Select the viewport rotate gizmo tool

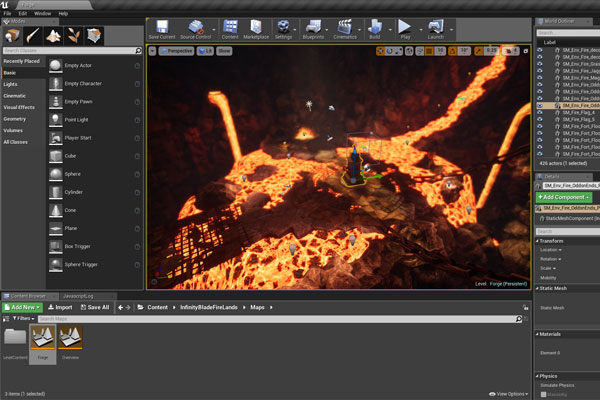click(x=389, y=51)
